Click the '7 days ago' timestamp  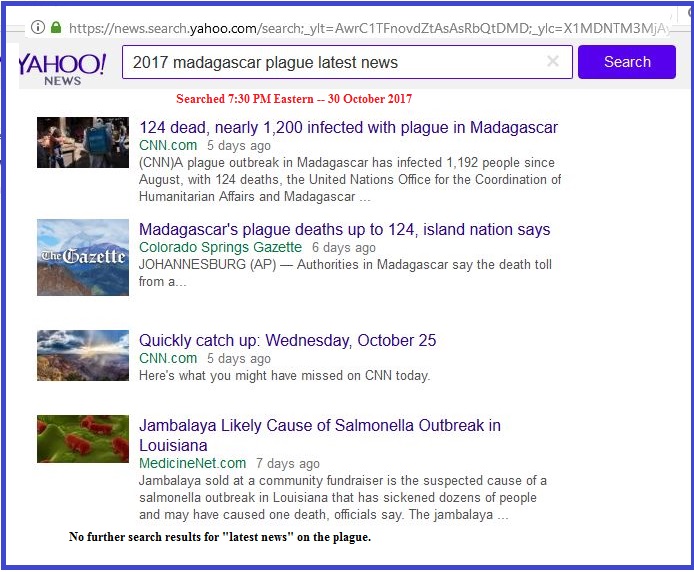(x=288, y=464)
